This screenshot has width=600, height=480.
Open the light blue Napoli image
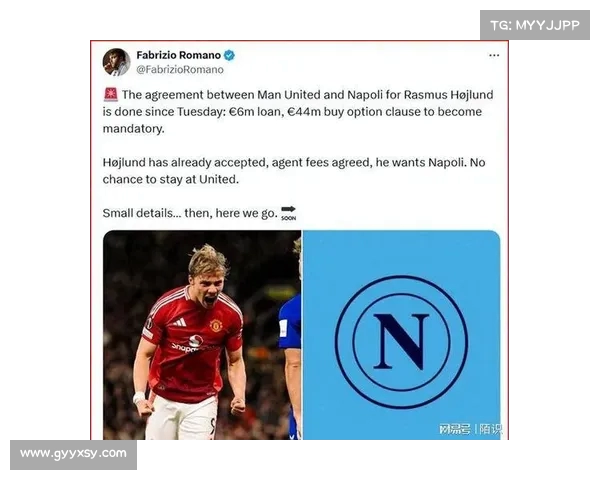tap(401, 335)
